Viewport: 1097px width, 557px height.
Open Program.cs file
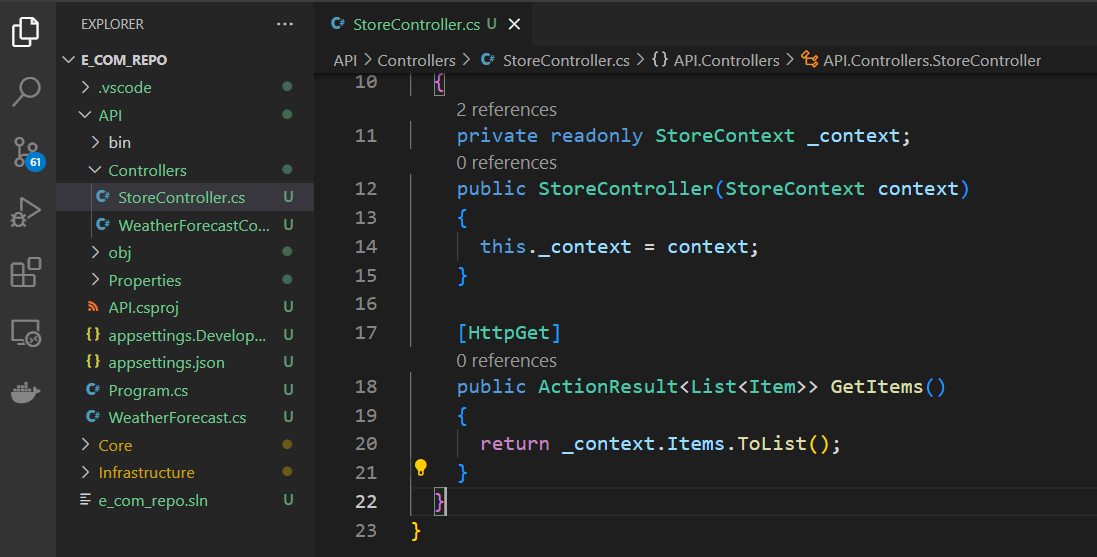click(185, 390)
